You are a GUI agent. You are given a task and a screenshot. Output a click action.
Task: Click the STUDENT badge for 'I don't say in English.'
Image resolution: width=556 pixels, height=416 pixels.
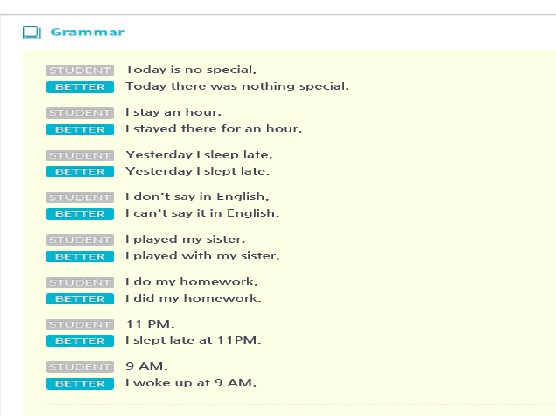tap(80, 197)
